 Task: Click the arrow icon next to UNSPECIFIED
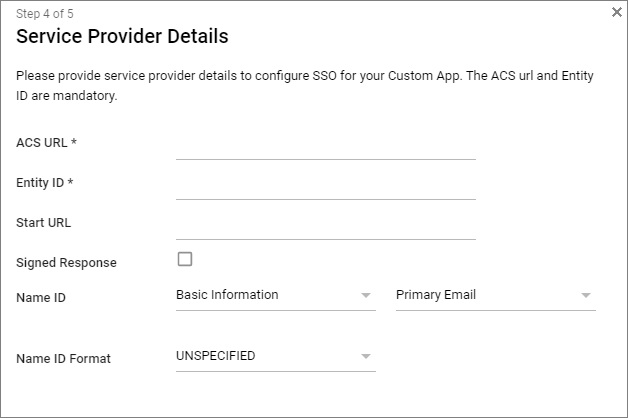pyautogui.click(x=366, y=357)
